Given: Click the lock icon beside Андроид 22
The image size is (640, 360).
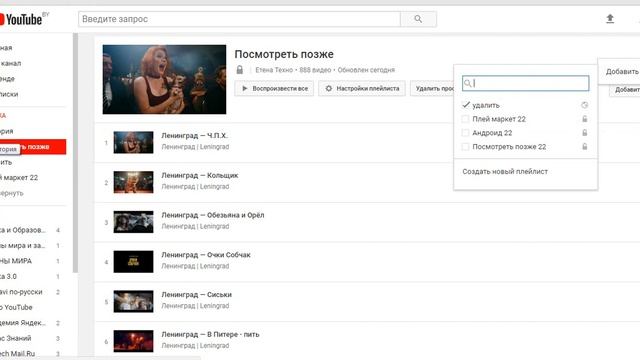Looking at the screenshot, I should tap(584, 133).
